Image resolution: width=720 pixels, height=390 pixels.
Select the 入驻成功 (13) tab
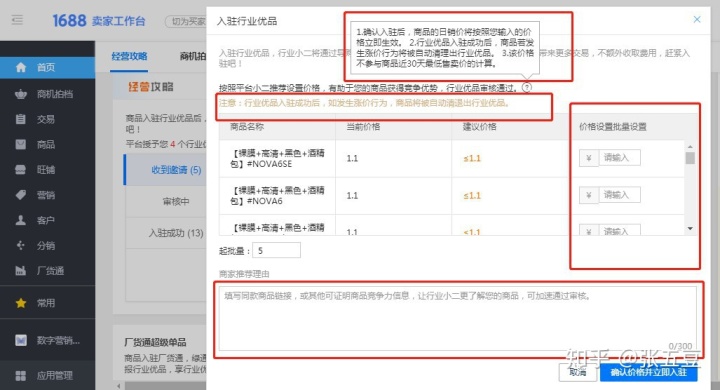pos(176,233)
